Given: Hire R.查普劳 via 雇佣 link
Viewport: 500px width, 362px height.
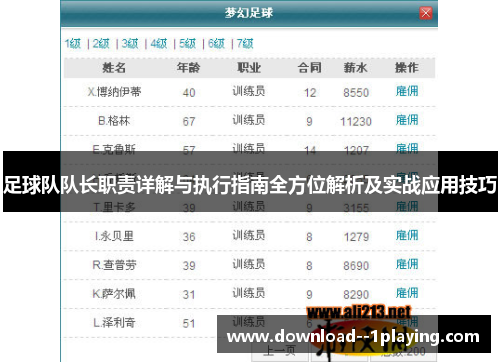Looking at the screenshot, I should tap(407, 265).
